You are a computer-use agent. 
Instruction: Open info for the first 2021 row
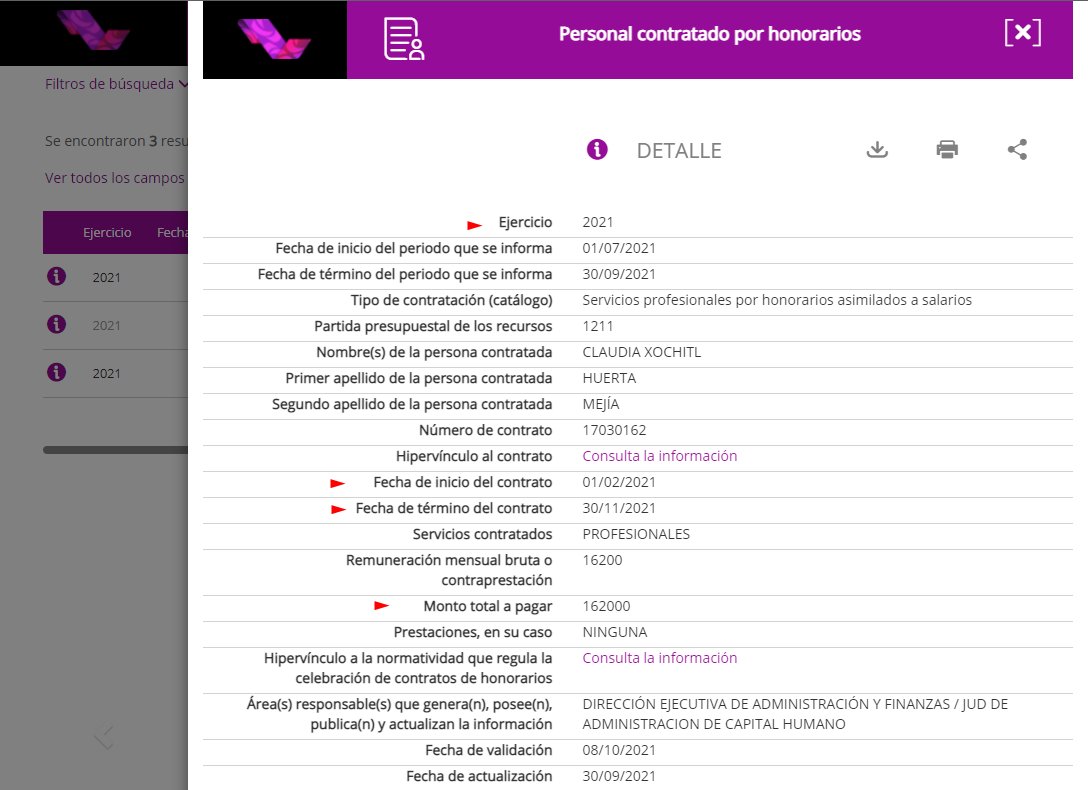(56, 276)
